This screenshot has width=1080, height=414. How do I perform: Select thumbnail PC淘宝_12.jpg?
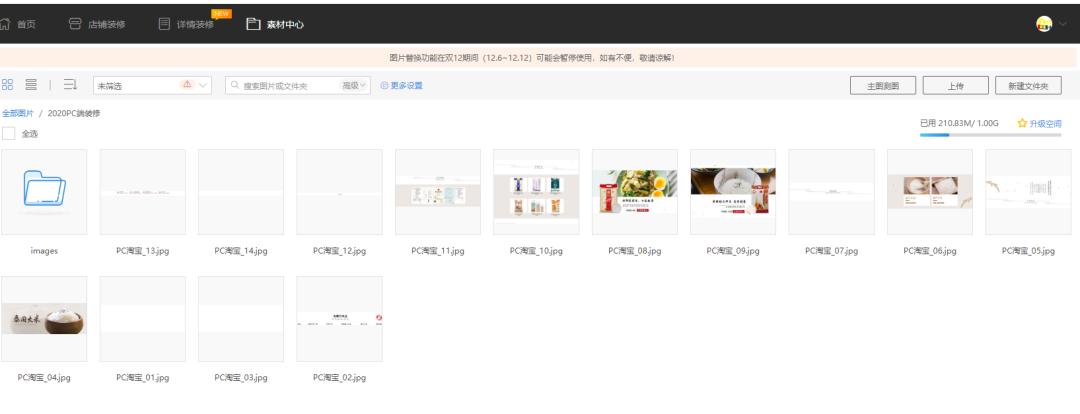click(340, 192)
